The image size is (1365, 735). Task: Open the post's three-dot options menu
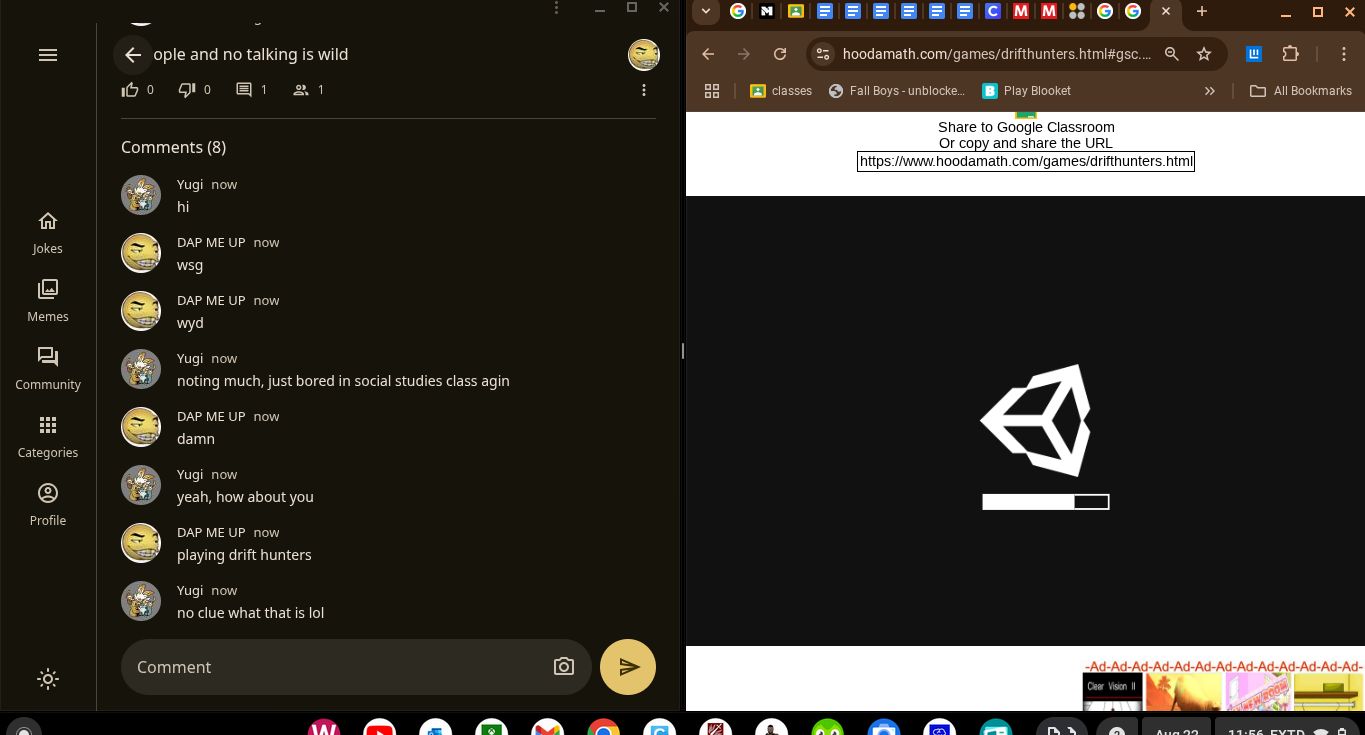(644, 90)
